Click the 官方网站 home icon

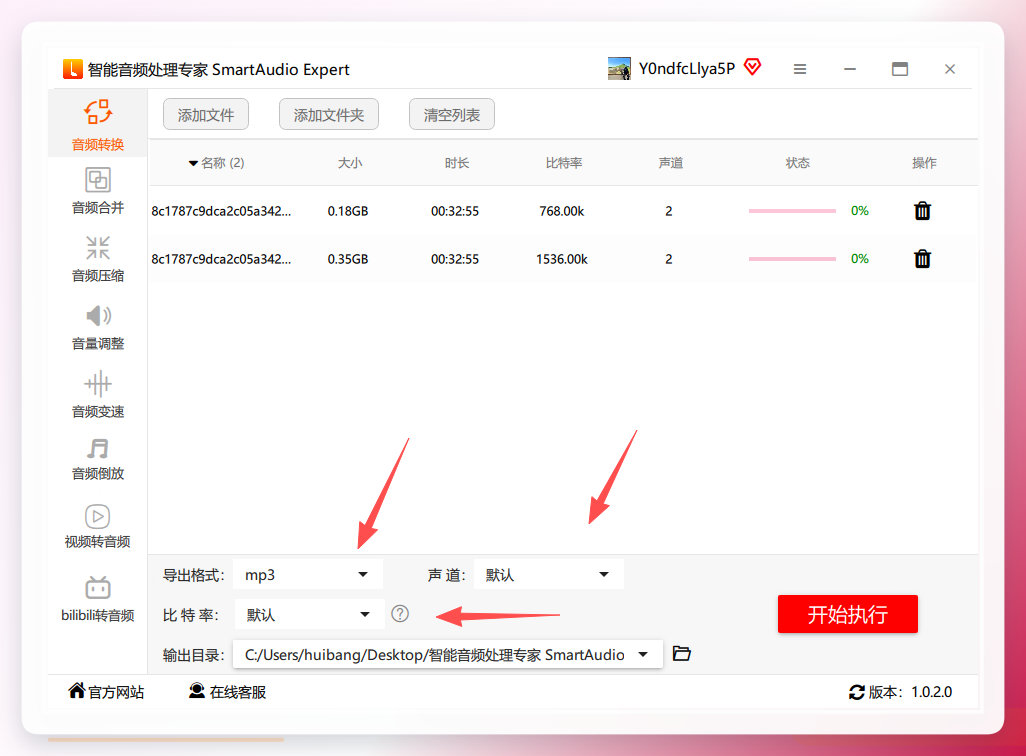(77, 691)
